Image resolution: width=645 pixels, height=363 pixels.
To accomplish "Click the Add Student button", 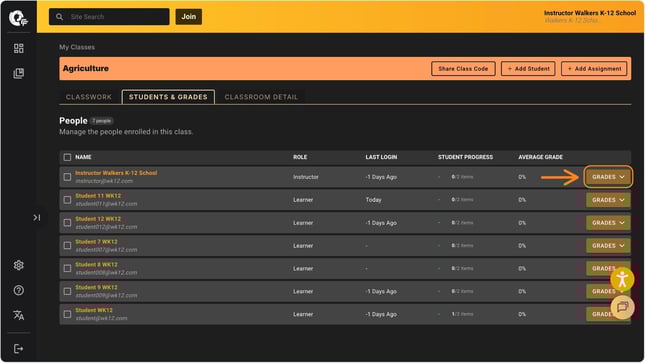I will [x=528, y=69].
